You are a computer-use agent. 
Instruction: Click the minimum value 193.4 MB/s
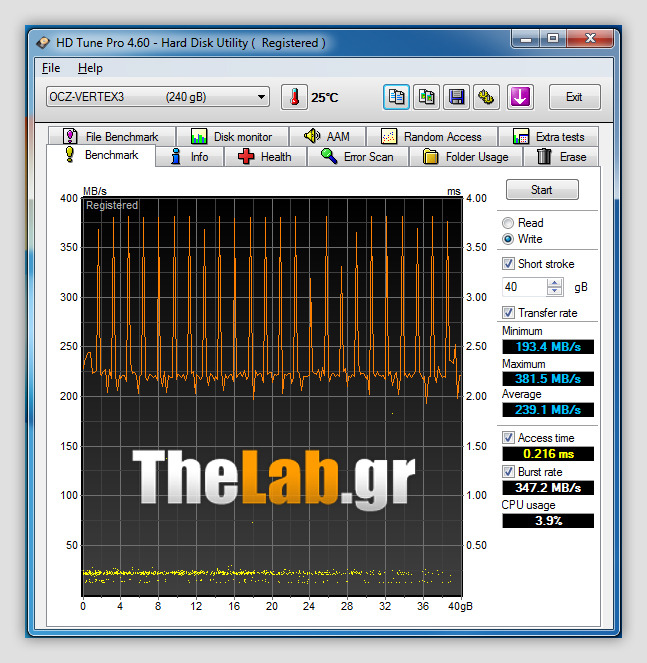(548, 347)
